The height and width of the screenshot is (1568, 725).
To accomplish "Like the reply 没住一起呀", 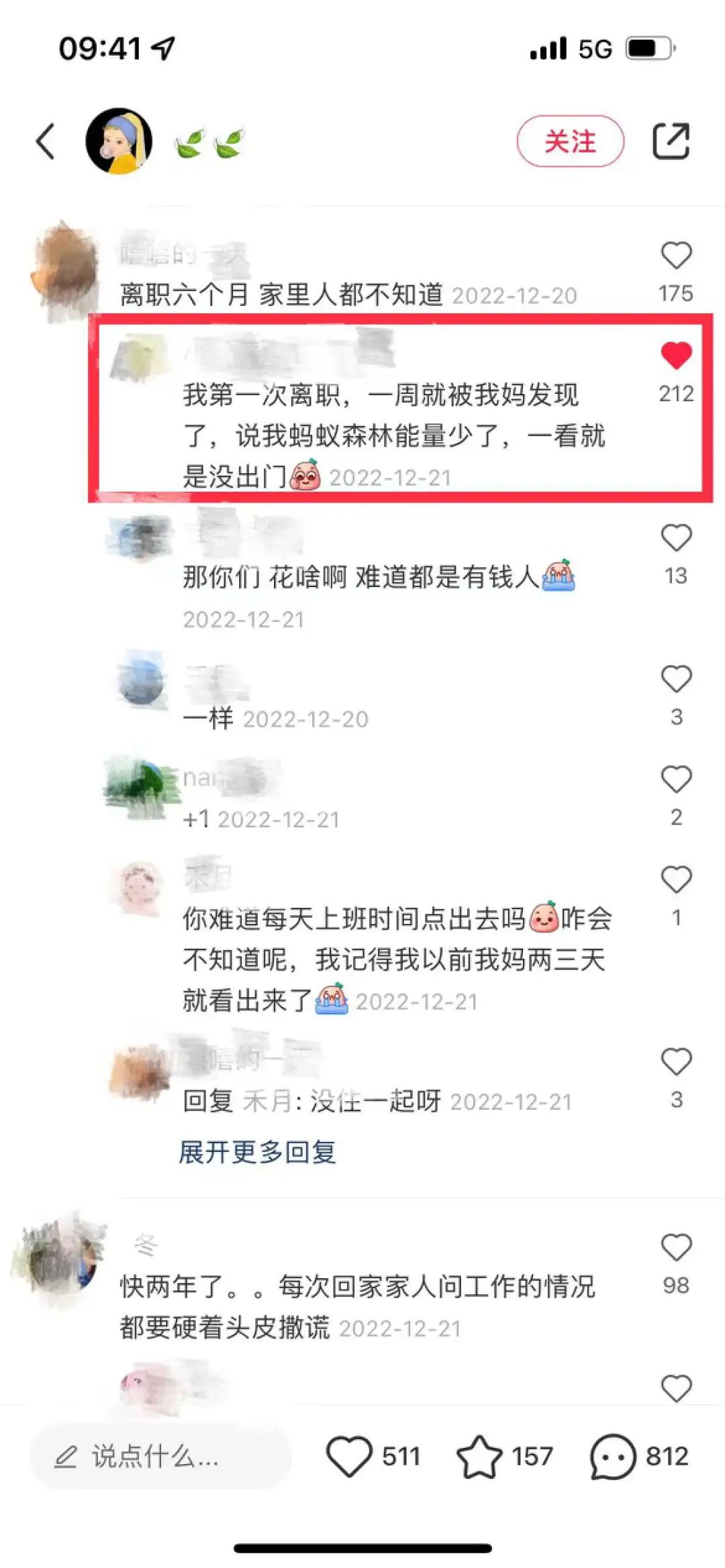I will [676, 1062].
